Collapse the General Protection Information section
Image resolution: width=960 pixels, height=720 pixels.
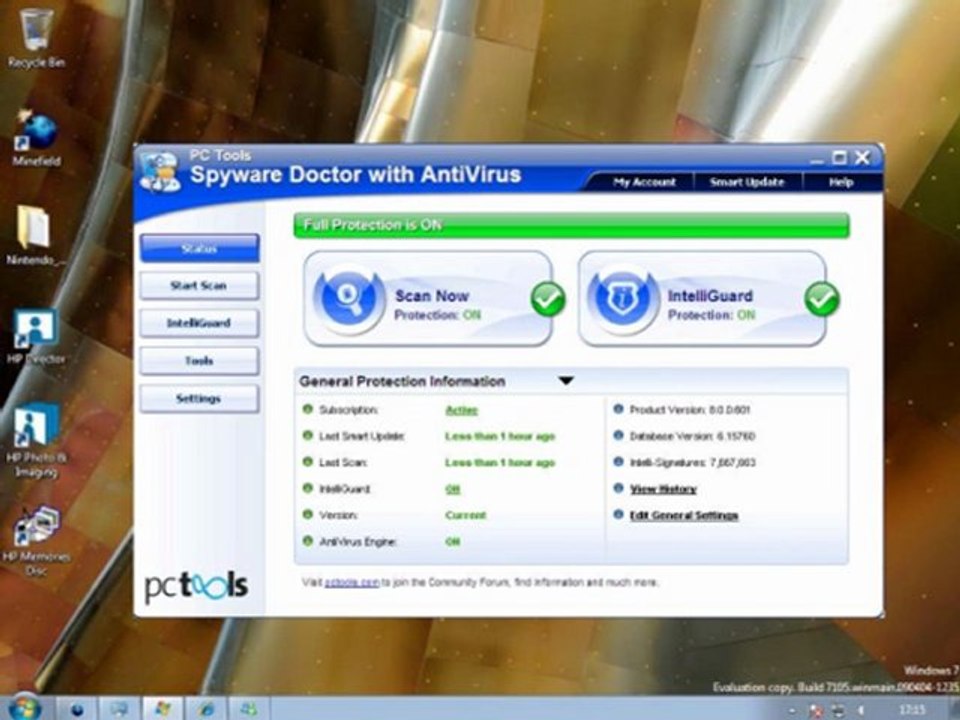coord(566,381)
